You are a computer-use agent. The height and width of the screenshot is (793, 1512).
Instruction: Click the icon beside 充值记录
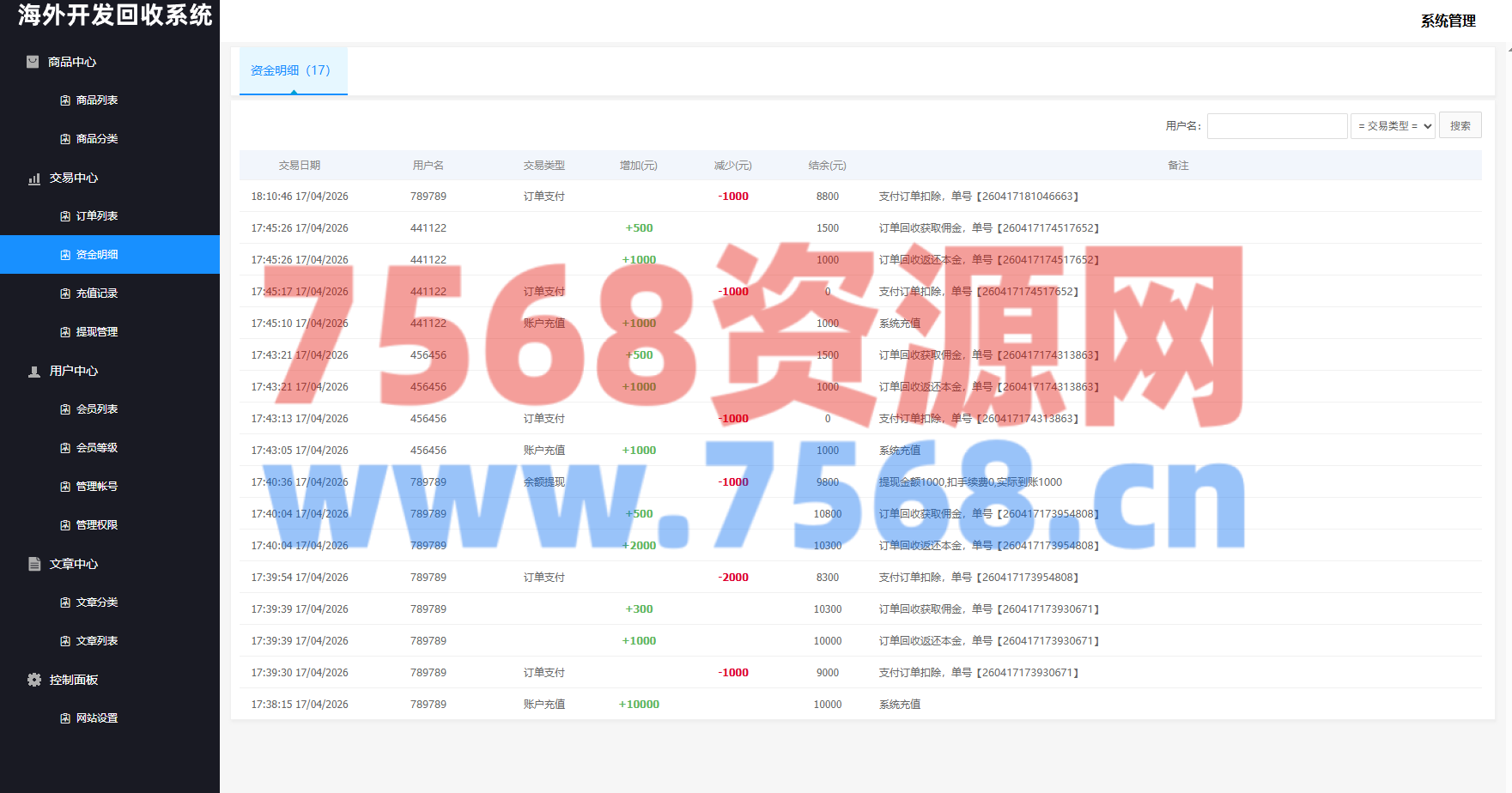tap(65, 294)
